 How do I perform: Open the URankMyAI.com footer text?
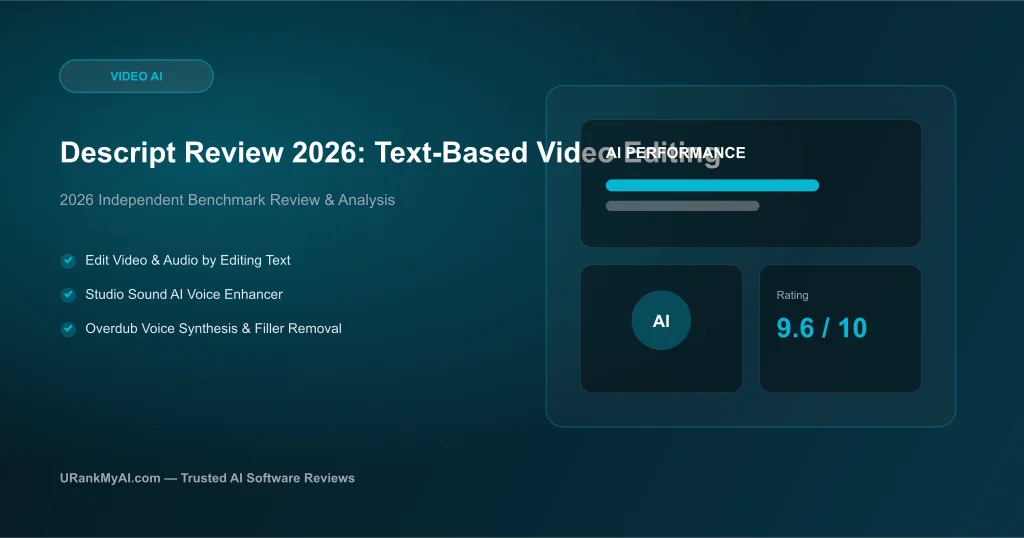207,478
